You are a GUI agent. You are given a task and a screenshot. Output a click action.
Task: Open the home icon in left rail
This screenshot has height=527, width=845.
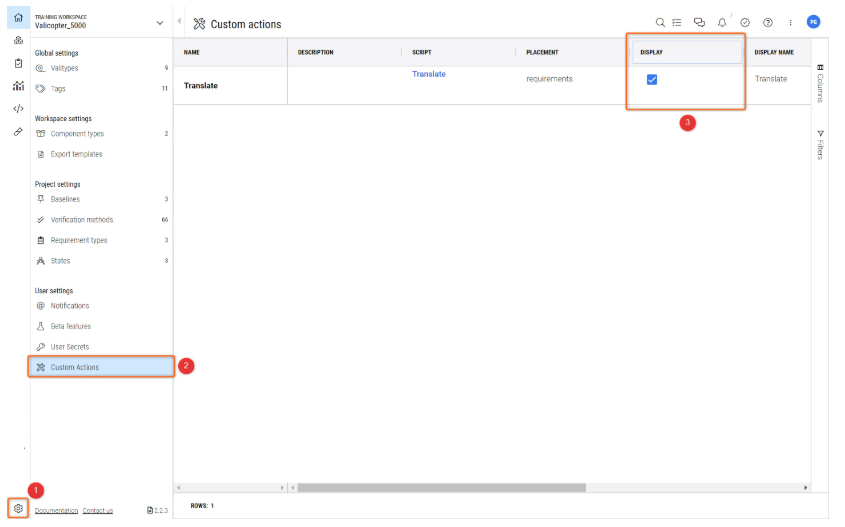click(18, 18)
